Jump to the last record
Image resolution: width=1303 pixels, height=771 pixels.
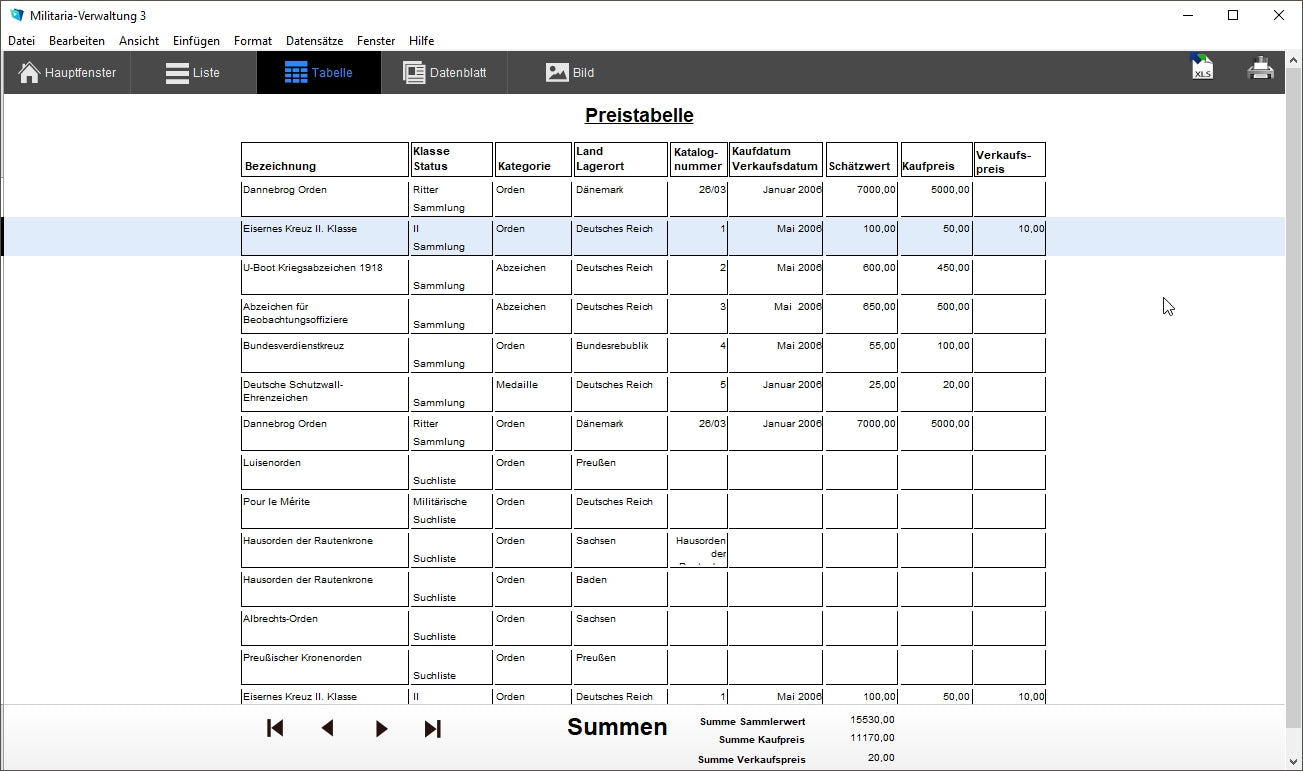tap(433, 729)
